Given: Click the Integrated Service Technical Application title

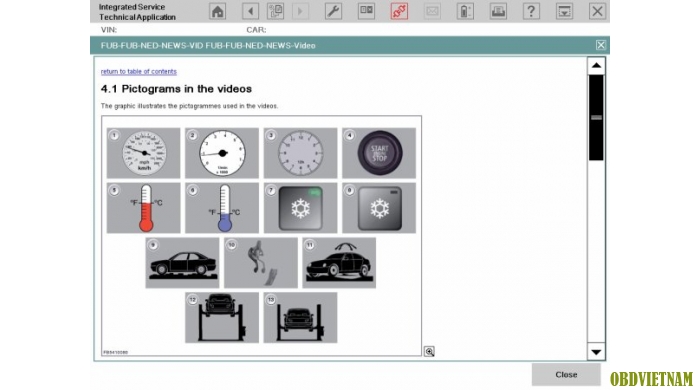Looking at the screenshot, I should [x=137, y=12].
